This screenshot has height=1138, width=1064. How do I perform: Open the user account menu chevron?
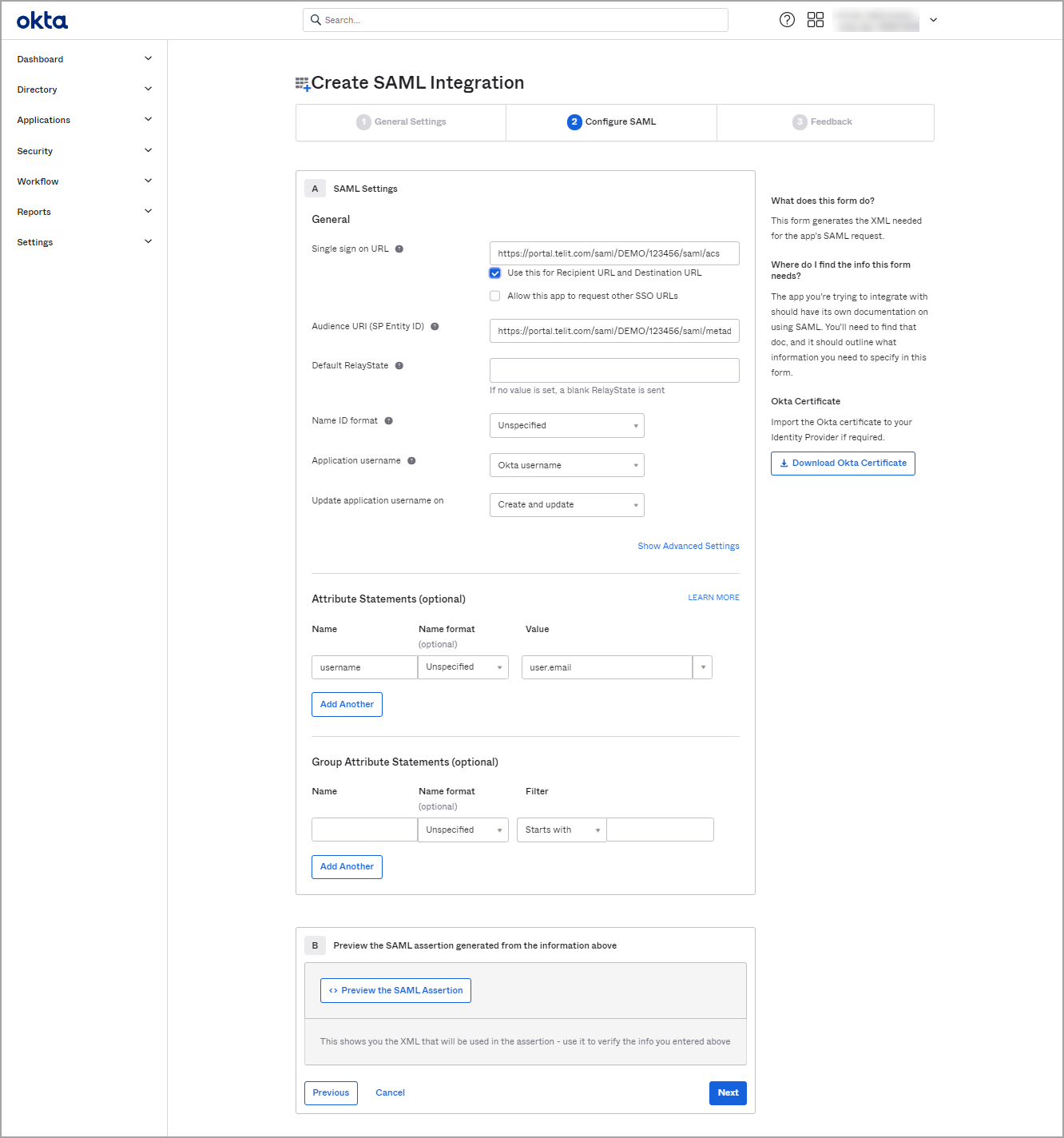pyautogui.click(x=933, y=20)
